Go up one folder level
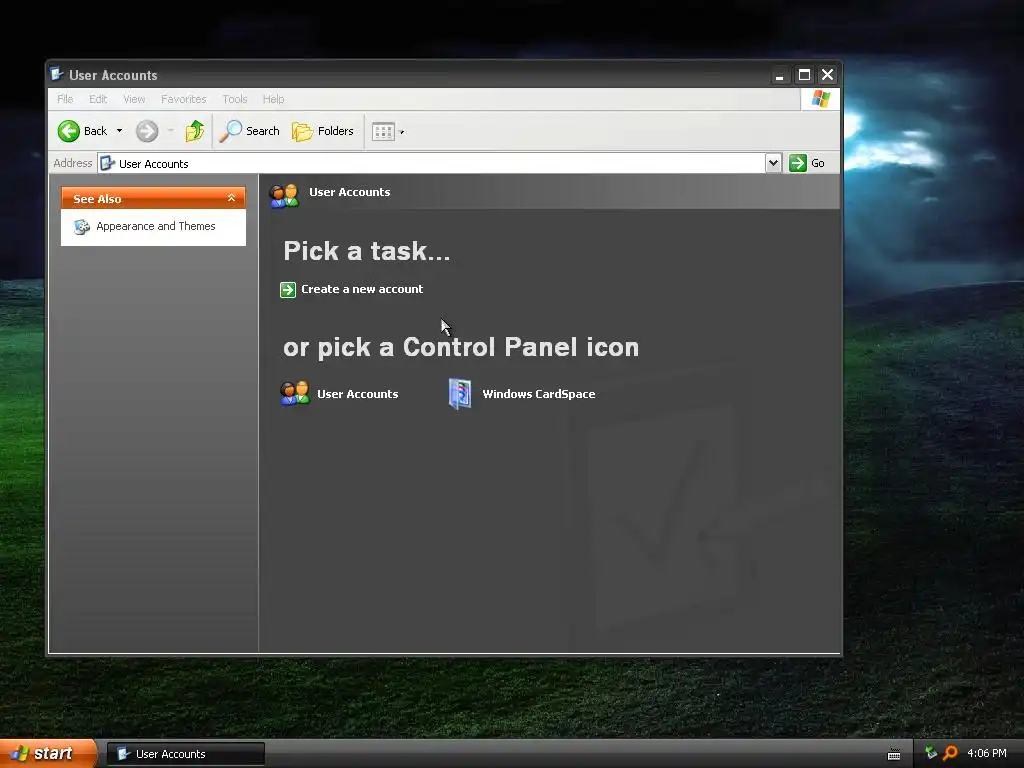The width and height of the screenshot is (1024, 768). pos(194,131)
